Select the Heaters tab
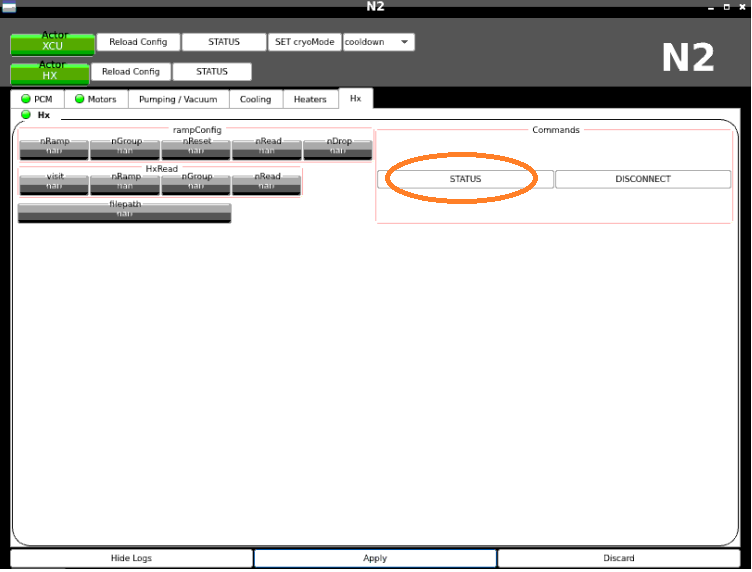This screenshot has height=572, width=752. pos(310,99)
